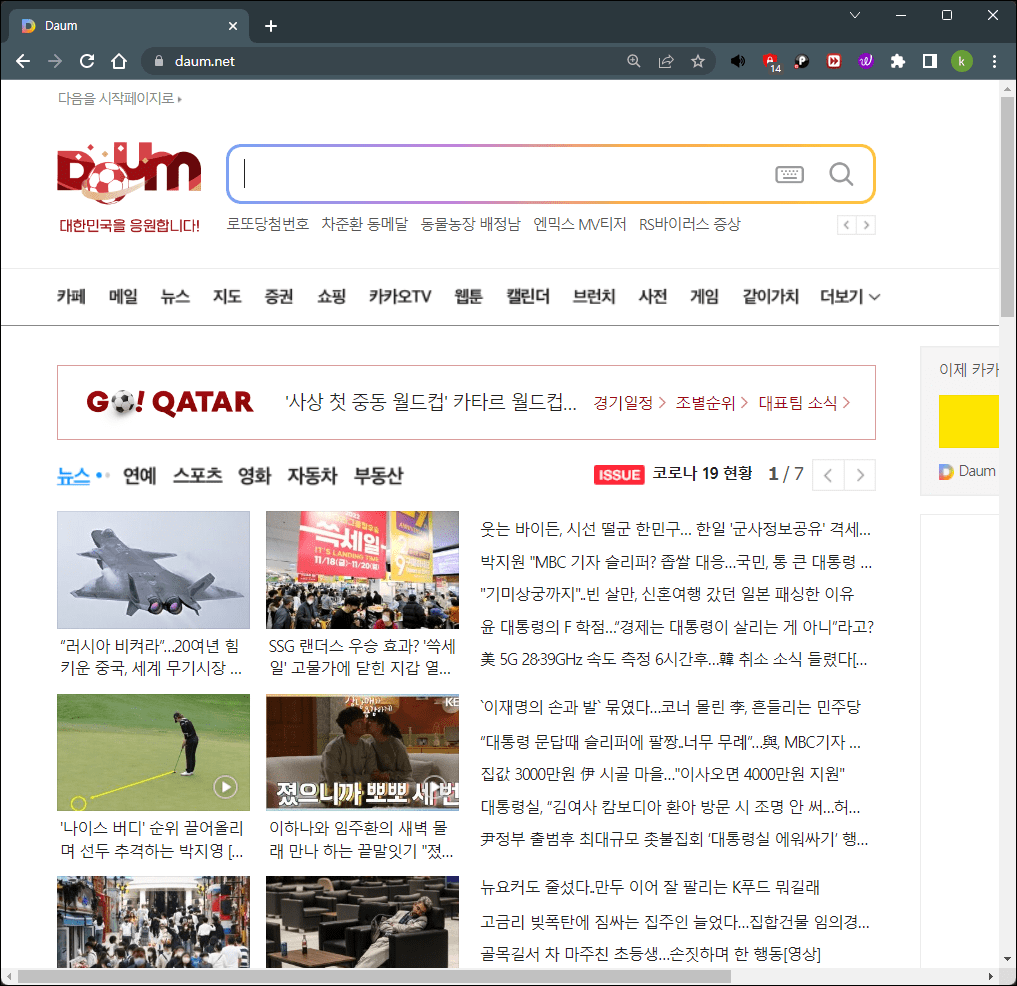
Task: Open the red extension with badge 14
Action: [771, 62]
